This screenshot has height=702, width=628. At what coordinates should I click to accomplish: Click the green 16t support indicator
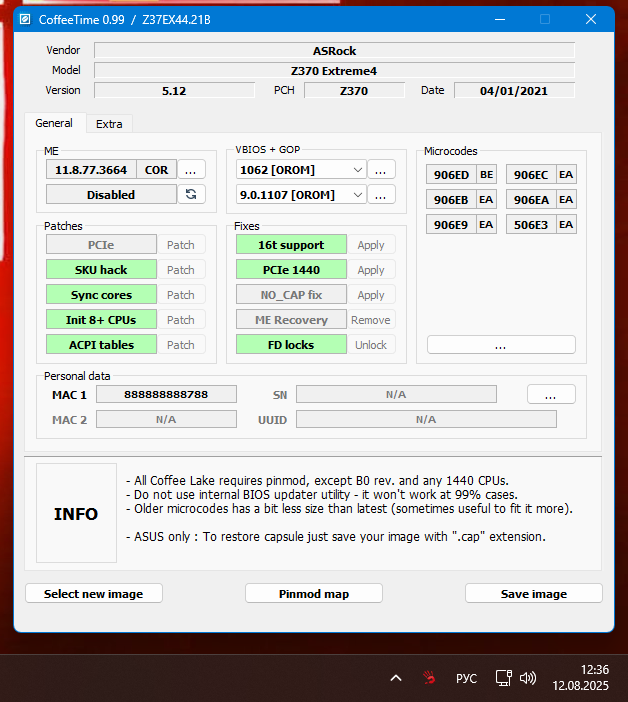(x=291, y=245)
